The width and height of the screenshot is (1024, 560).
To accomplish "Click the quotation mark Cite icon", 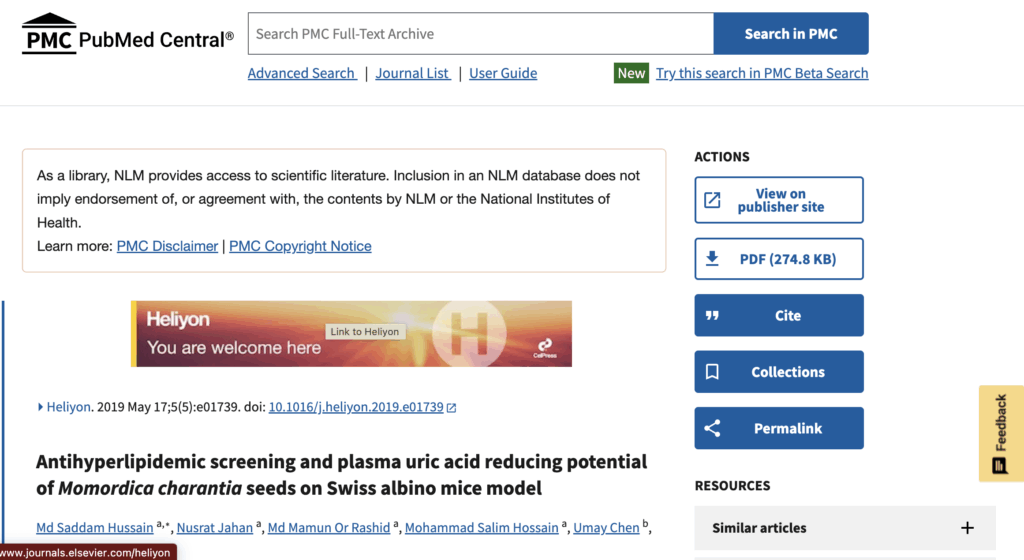I will click(712, 315).
